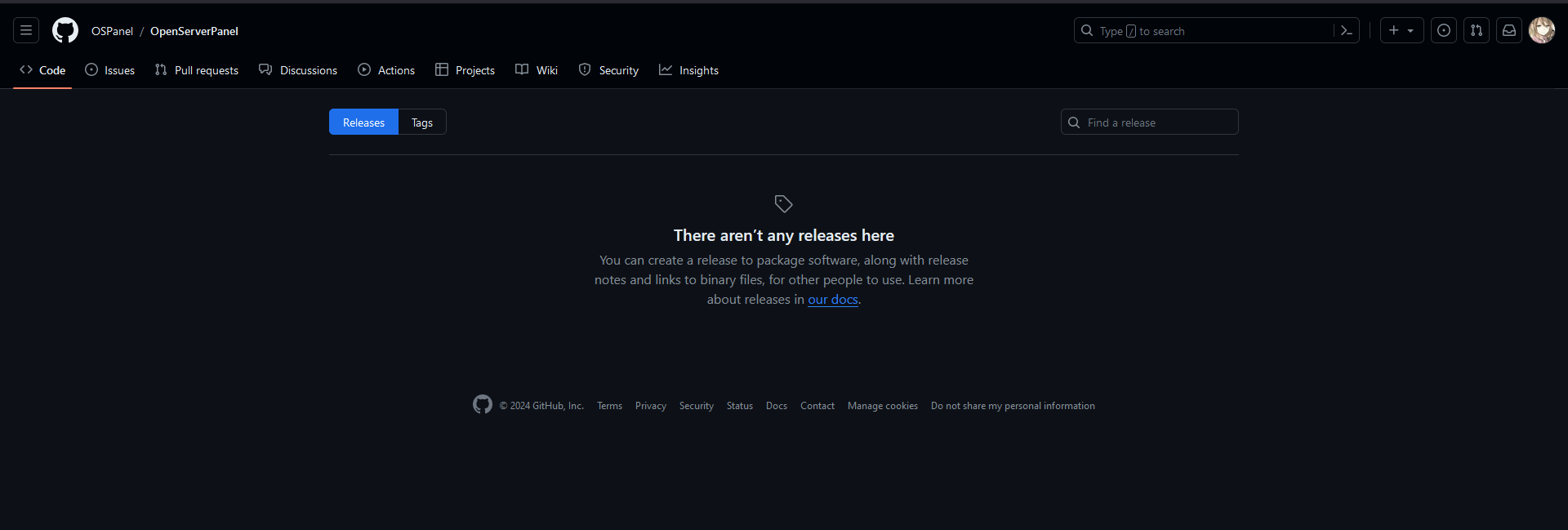Image resolution: width=1568 pixels, height=530 pixels.
Task: Click the GitHub logo homepage icon
Action: (65, 31)
